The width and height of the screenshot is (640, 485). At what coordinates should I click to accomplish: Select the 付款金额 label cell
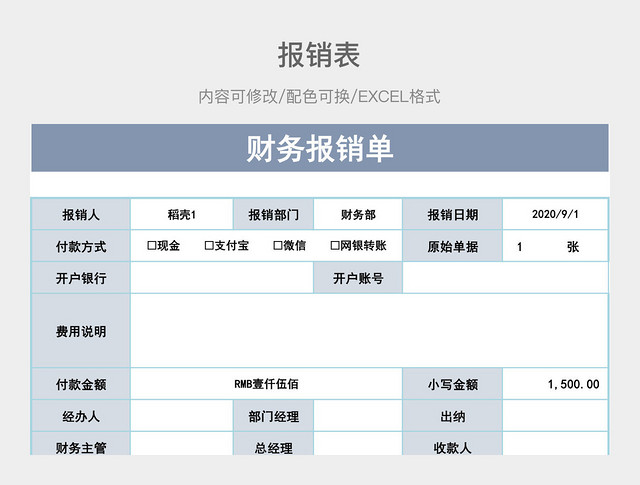81,384
